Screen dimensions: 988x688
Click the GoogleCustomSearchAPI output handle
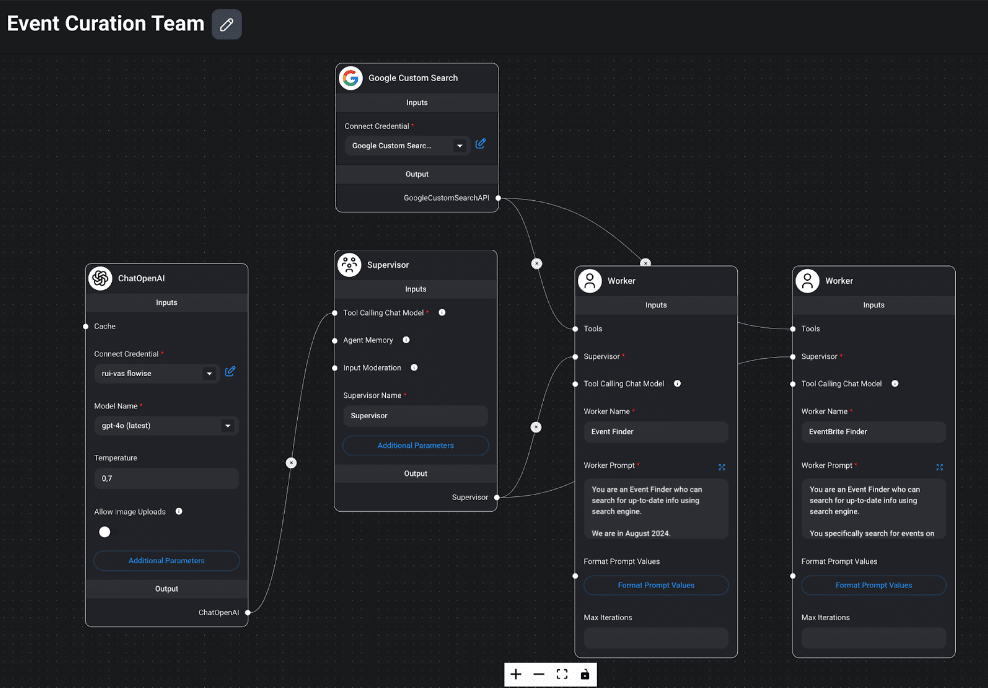(x=498, y=198)
